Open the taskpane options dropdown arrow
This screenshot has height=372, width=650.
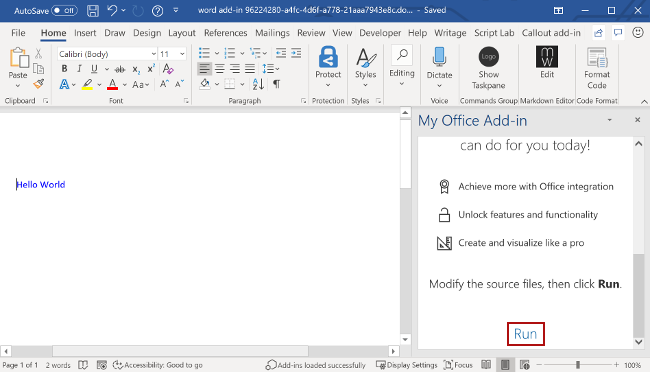609,120
